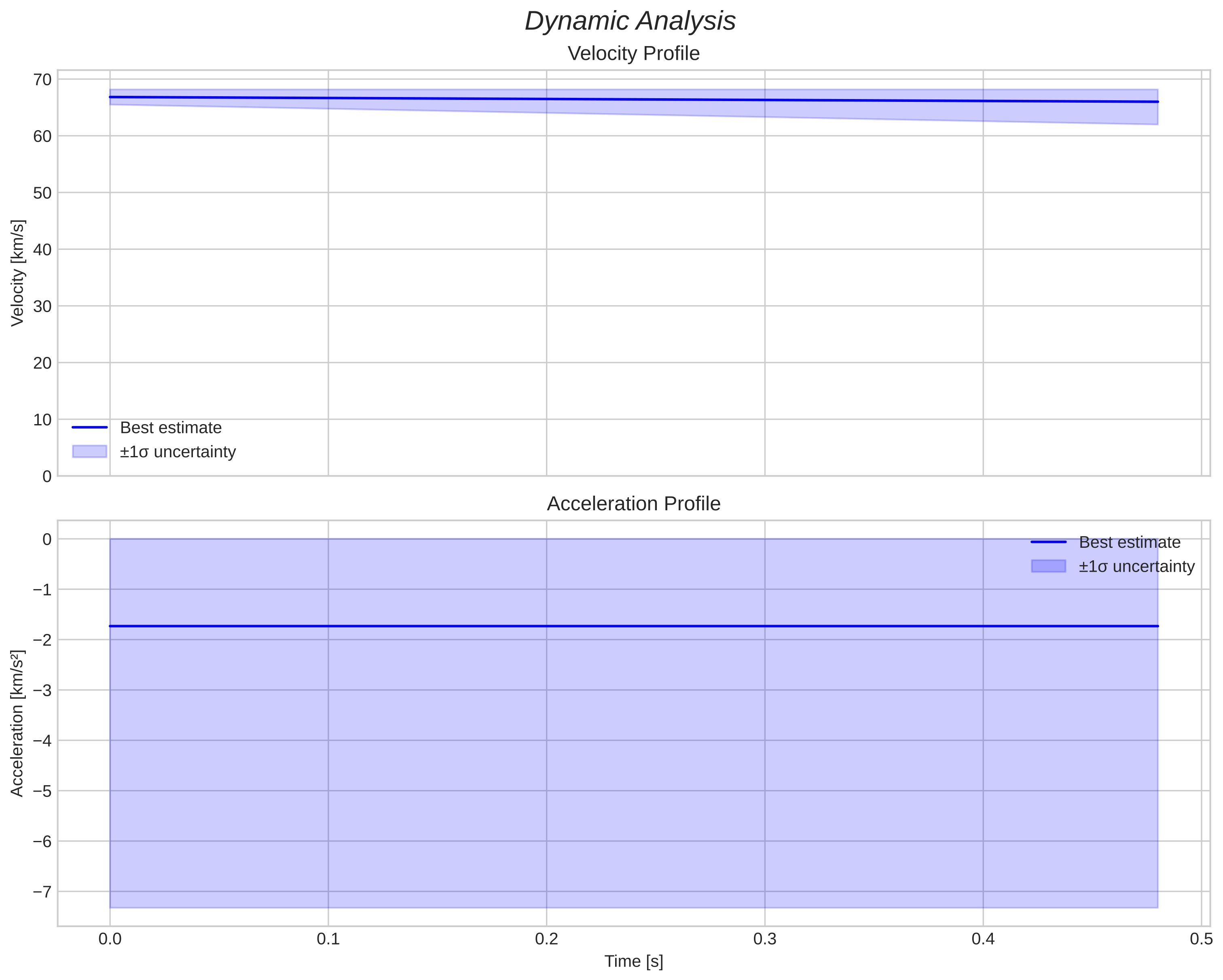Click the 0.0 tick label on time axis
The height and width of the screenshot is (980, 1223).
click(110, 939)
